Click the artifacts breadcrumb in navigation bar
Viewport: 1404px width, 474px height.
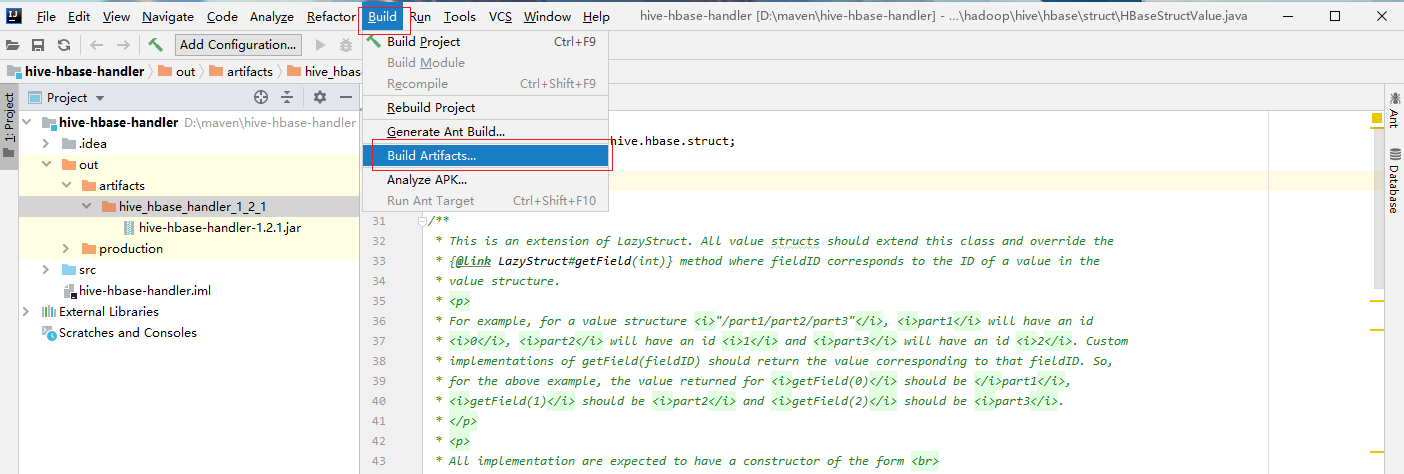pyautogui.click(x=239, y=71)
